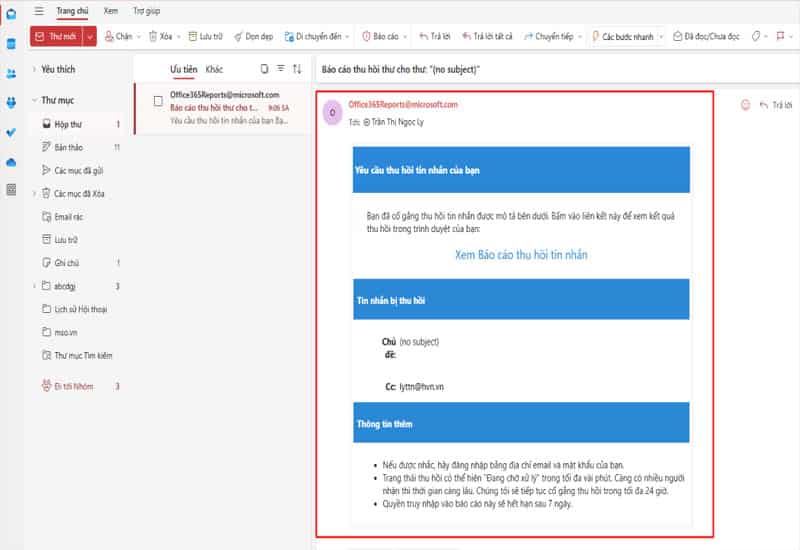Open the Email rác junk folder
The image size is (800, 550).
(x=77, y=217)
